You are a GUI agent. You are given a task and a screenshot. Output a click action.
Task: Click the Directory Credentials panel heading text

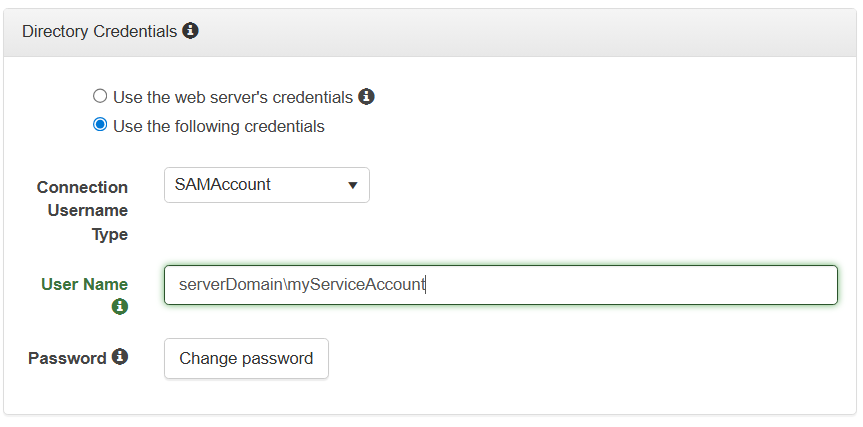99,31
